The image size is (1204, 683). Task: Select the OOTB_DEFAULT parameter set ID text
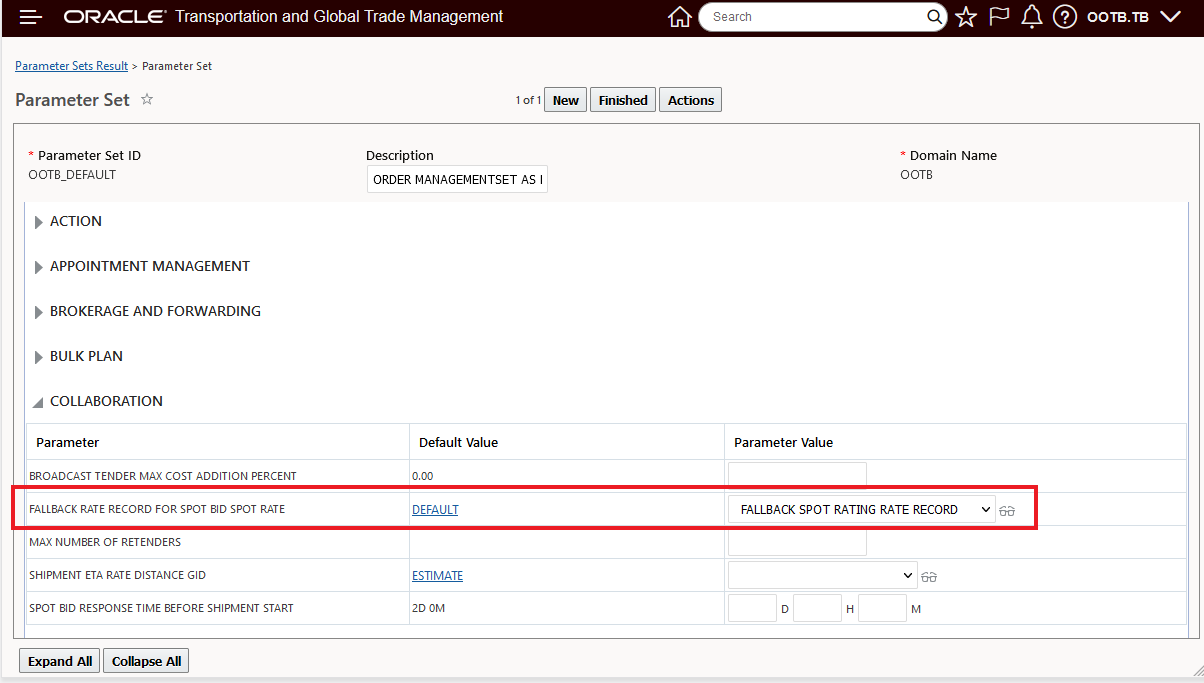click(72, 175)
